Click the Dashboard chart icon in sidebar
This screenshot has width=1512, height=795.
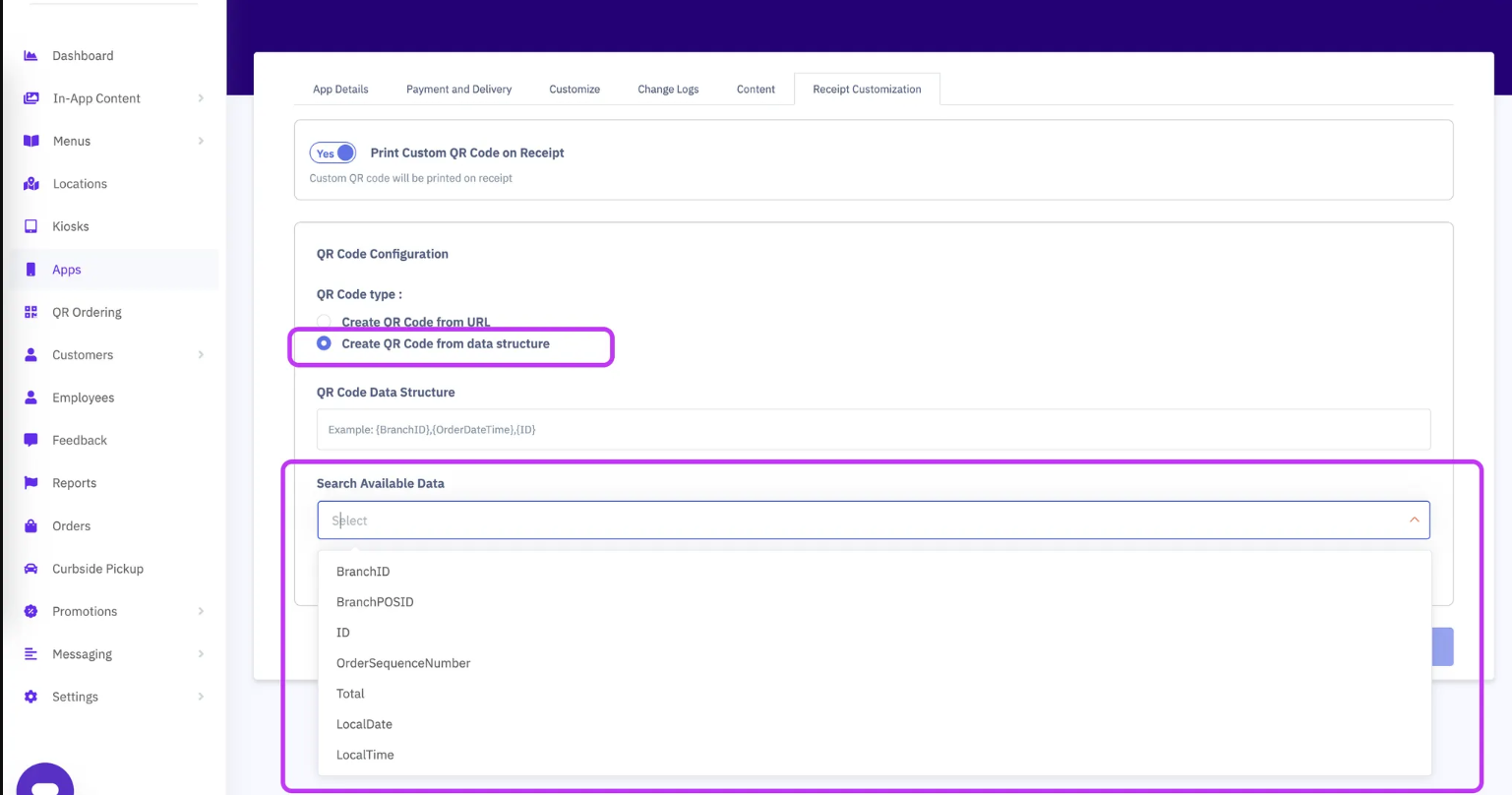click(30, 56)
